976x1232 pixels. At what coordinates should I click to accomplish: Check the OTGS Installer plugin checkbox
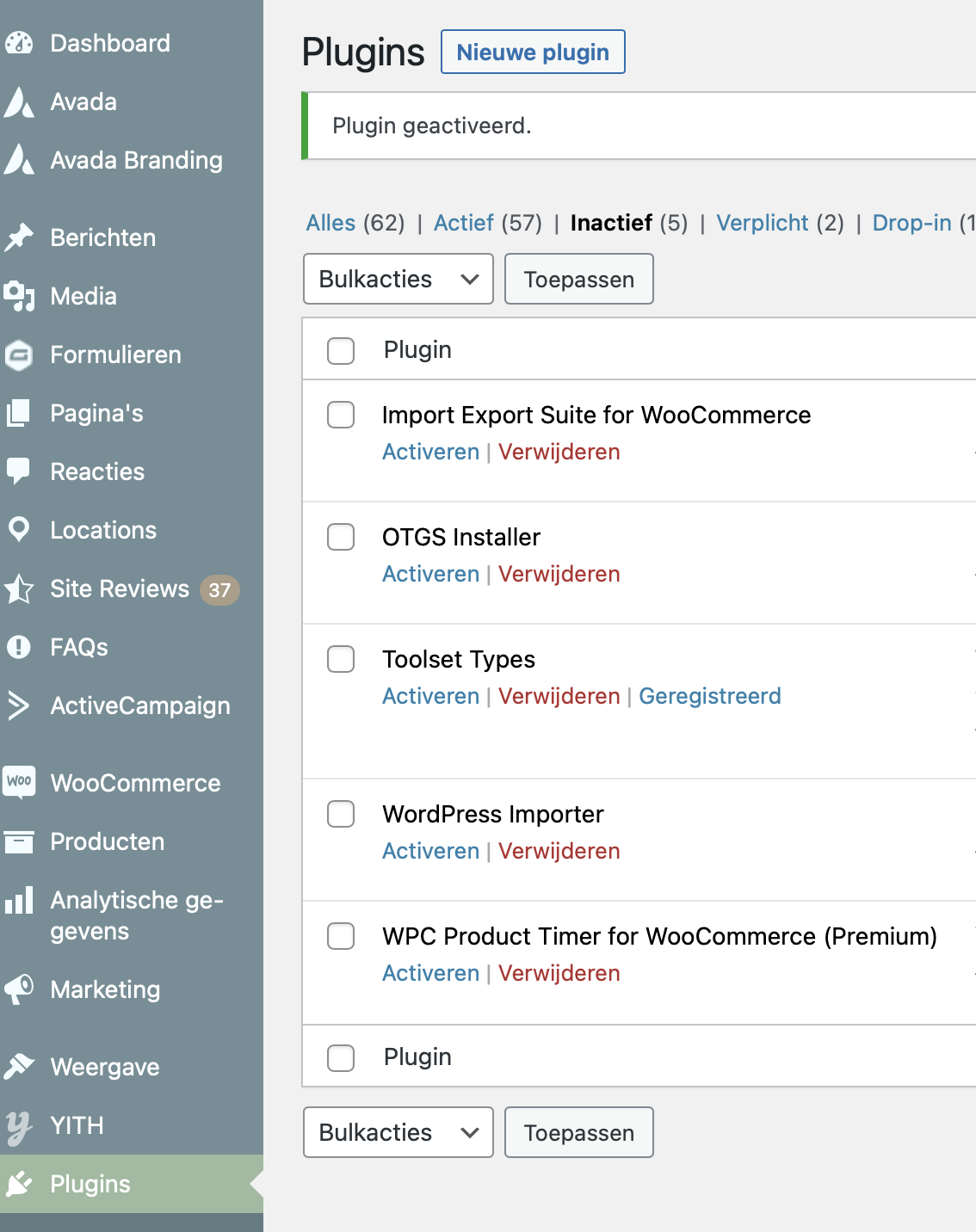point(341,537)
